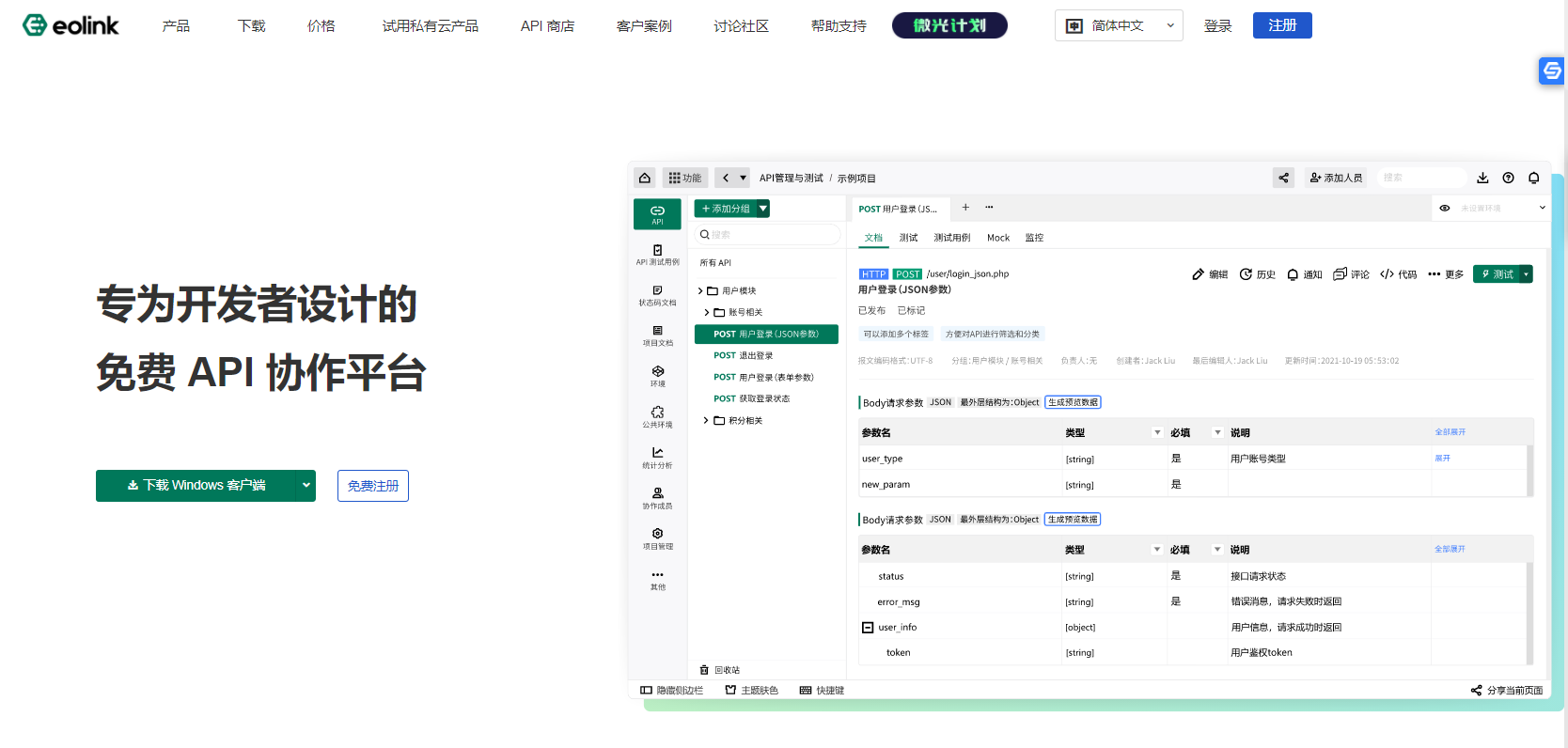Go to 价格 page
1568x748 pixels.
(321, 25)
